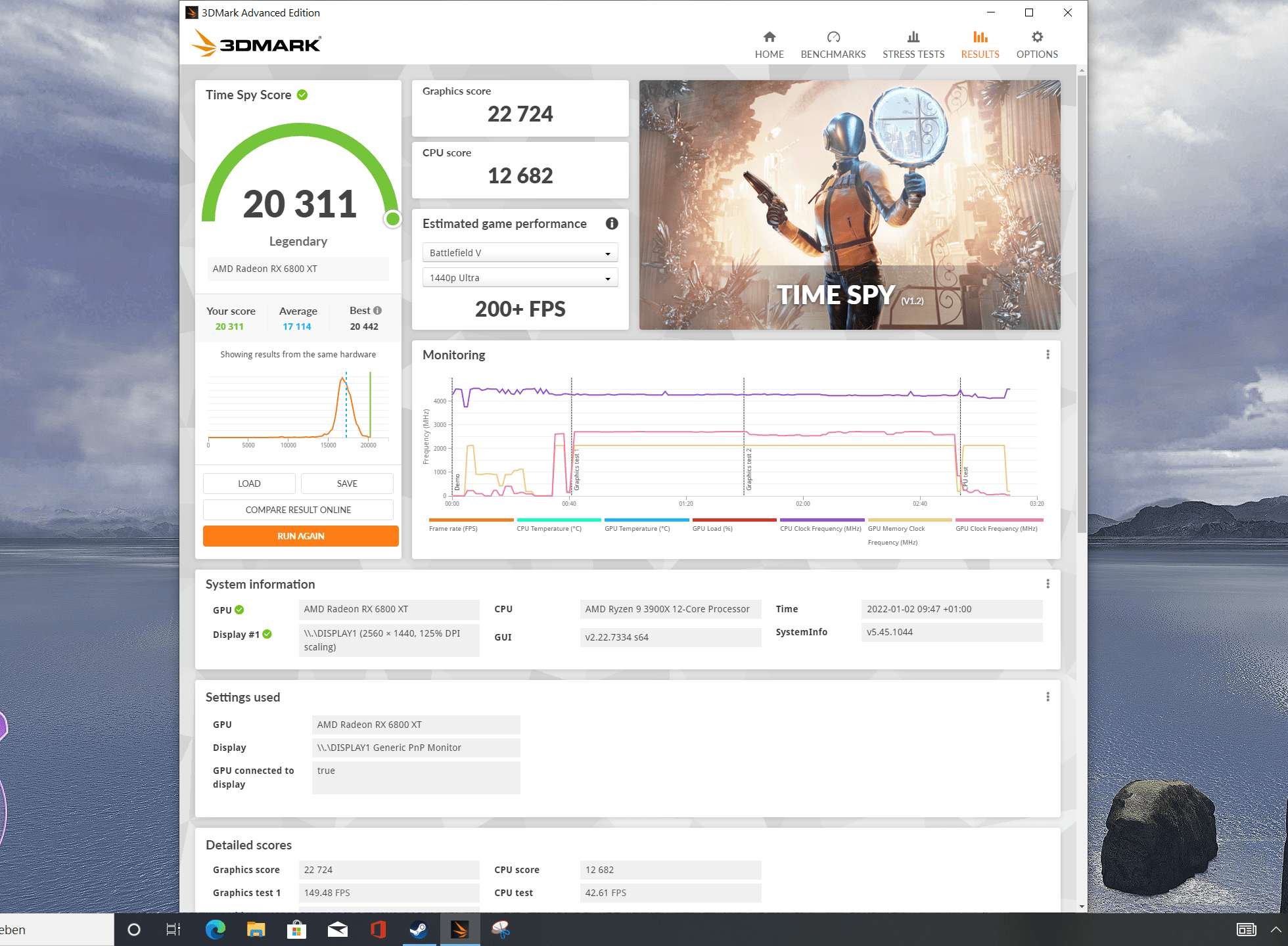Viewport: 1288px width, 946px height.
Task: Open System information three-dot menu
Action: (x=1047, y=584)
